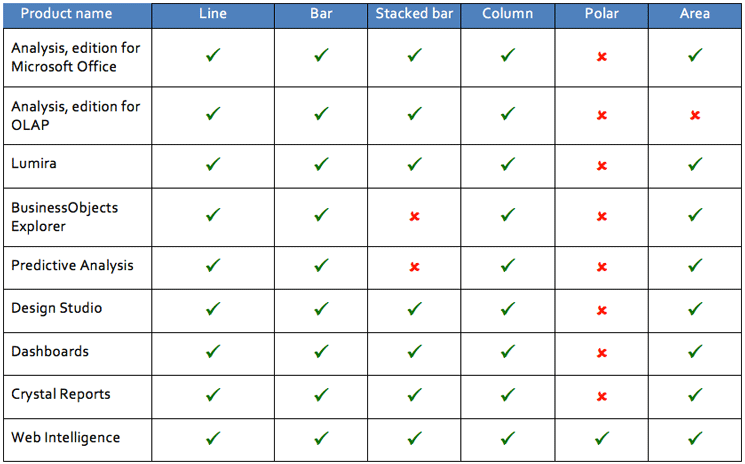
Task: Click red cross for Predictive Analysis Stacked bar
Action: 414,267
